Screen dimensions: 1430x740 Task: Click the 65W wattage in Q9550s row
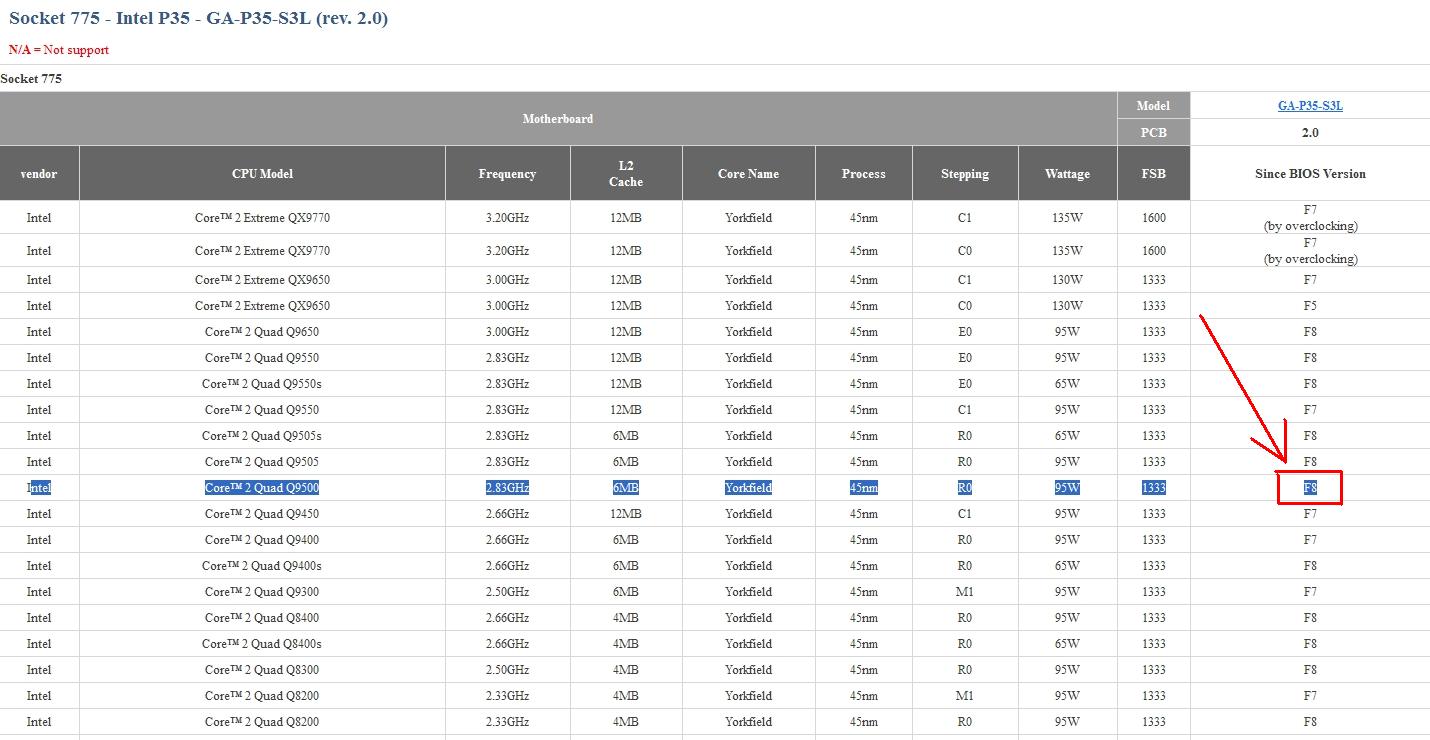coord(1067,384)
